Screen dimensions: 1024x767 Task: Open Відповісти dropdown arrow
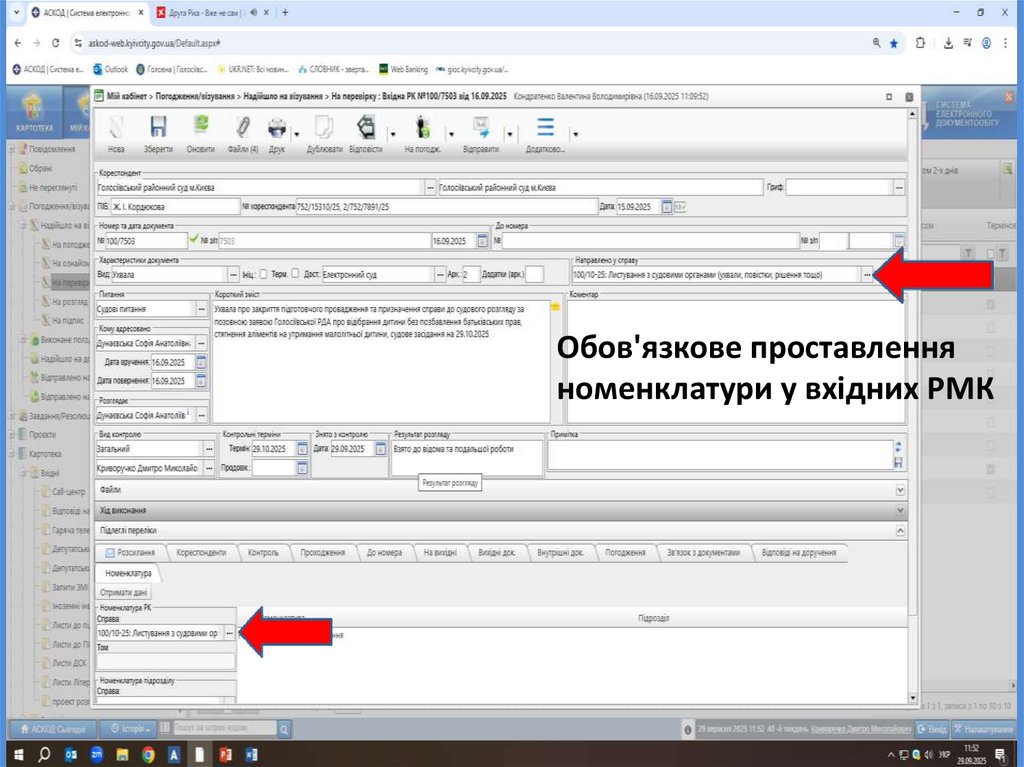coord(392,134)
